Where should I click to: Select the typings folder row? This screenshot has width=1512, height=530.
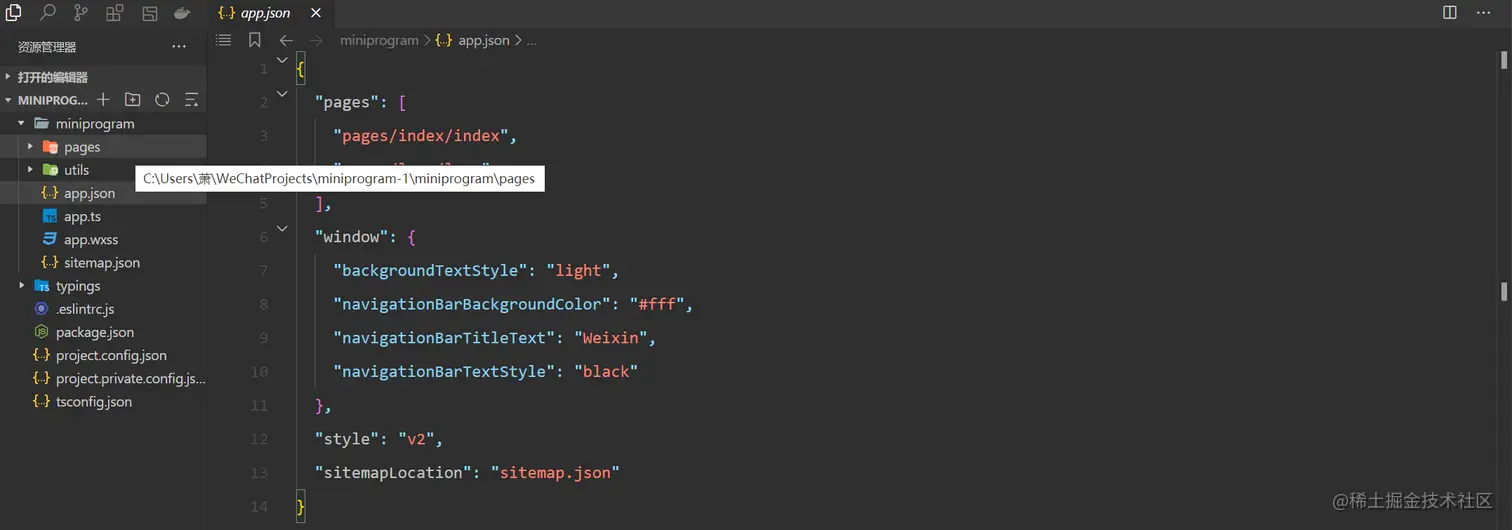point(103,285)
